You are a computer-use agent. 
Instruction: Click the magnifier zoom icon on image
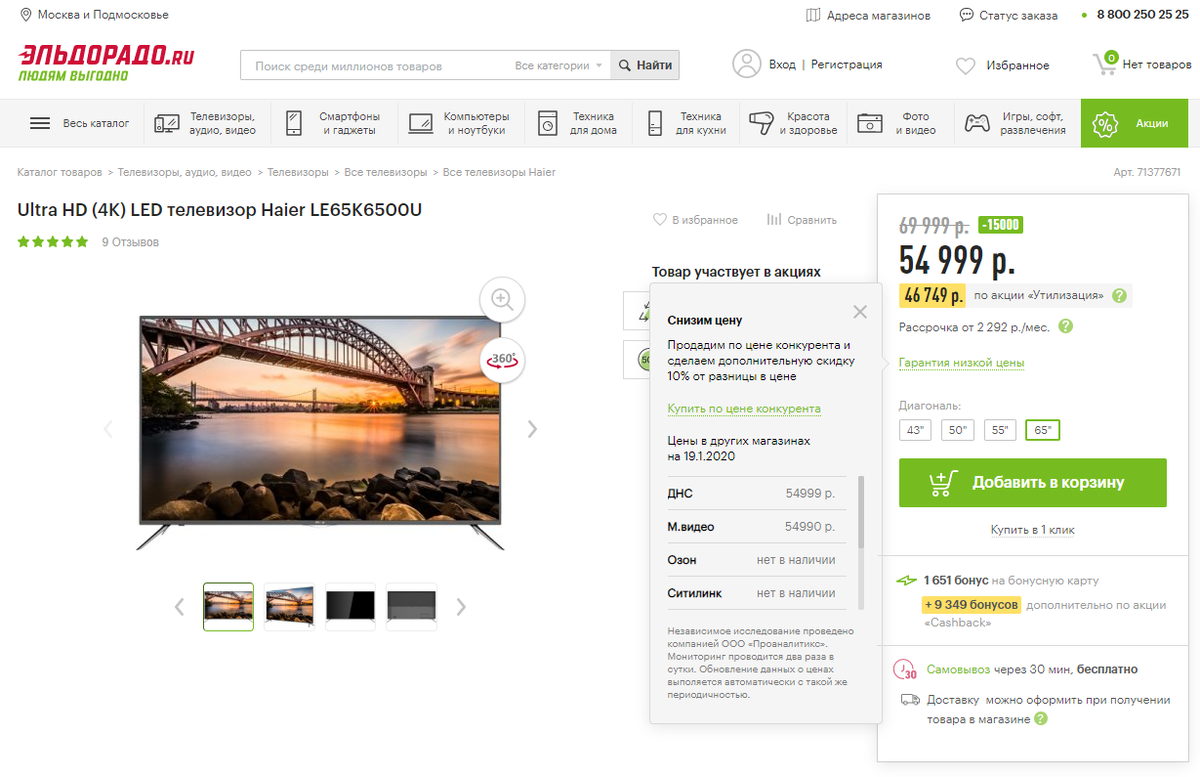(x=502, y=298)
